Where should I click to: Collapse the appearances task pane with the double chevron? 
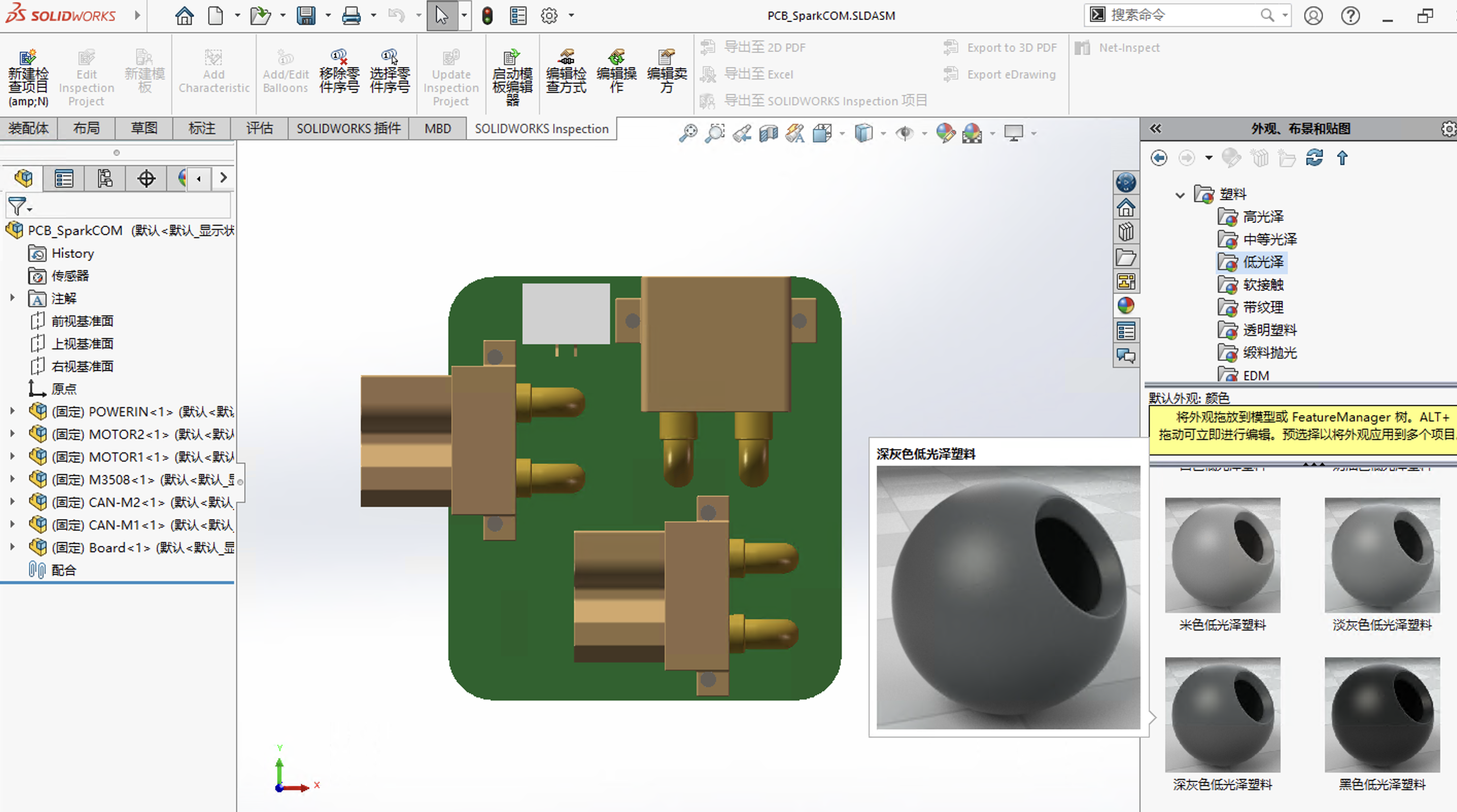coord(1155,128)
